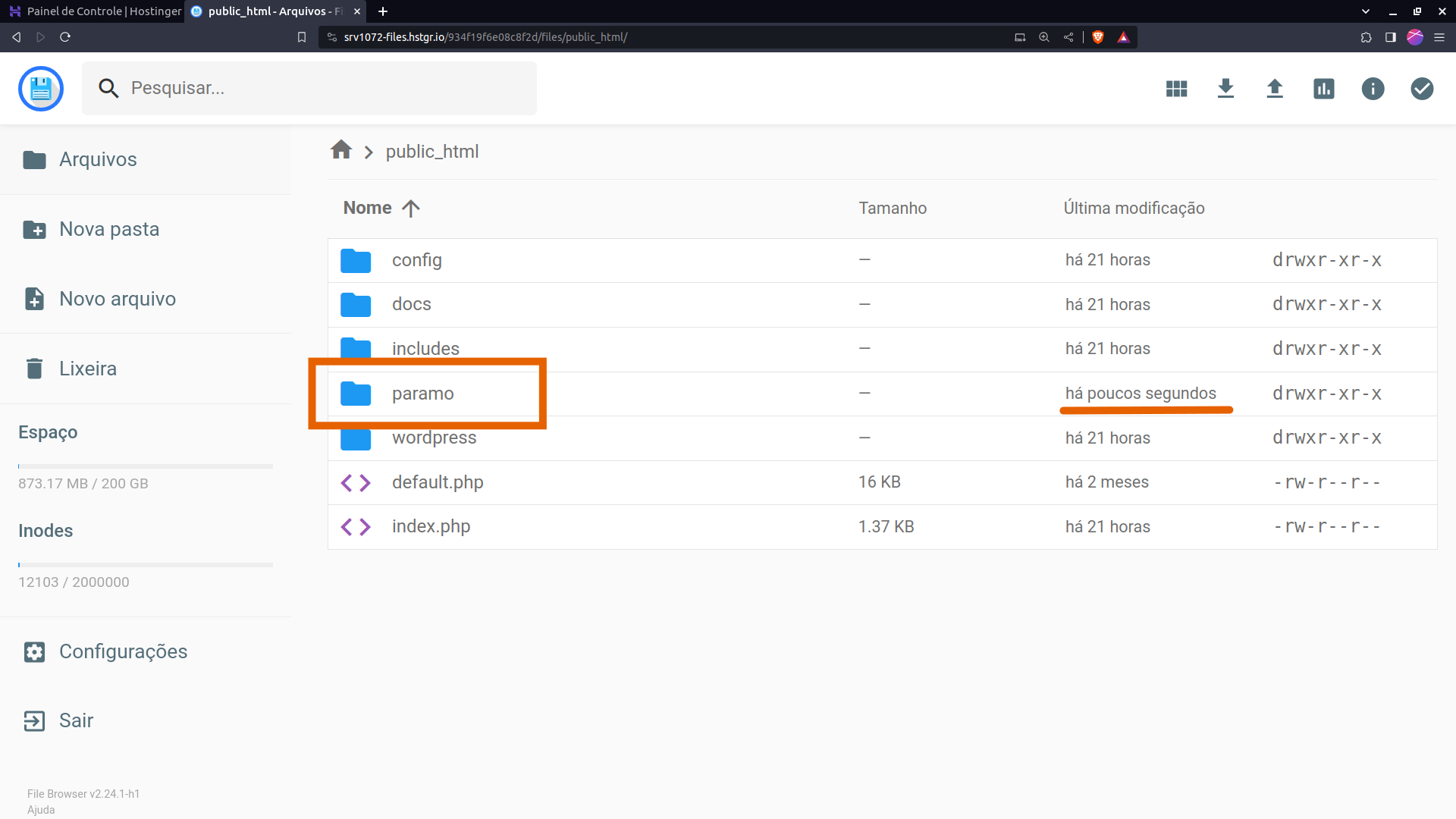Sort by Nome column header

point(381,208)
